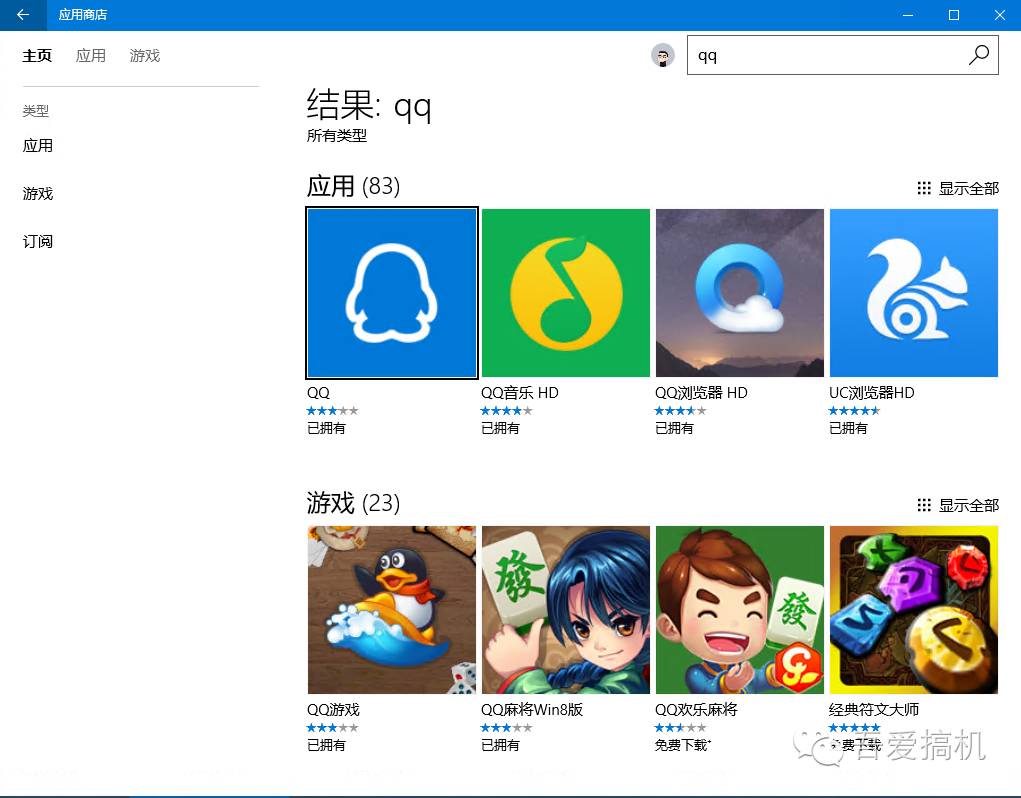Open the QQ音乐 HD app tile

(x=565, y=292)
